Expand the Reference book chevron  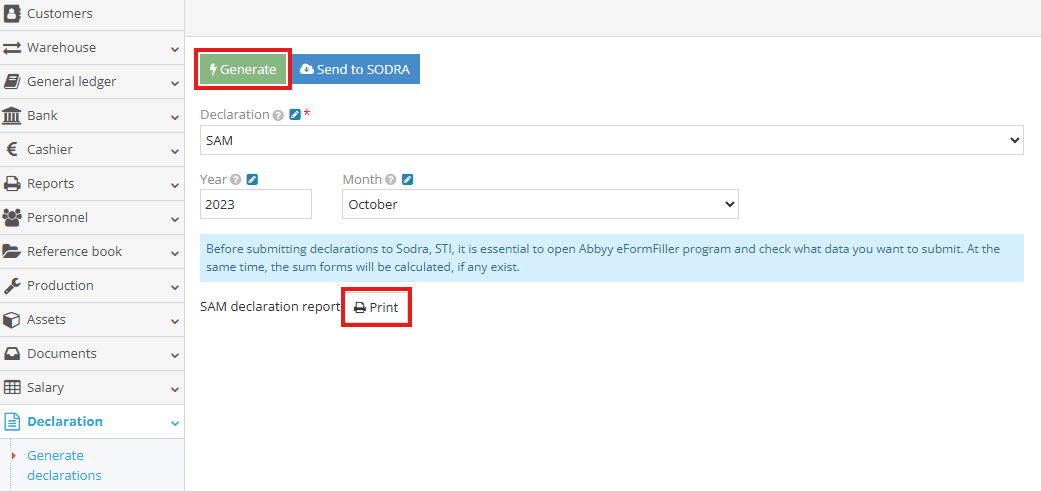[x=175, y=253]
